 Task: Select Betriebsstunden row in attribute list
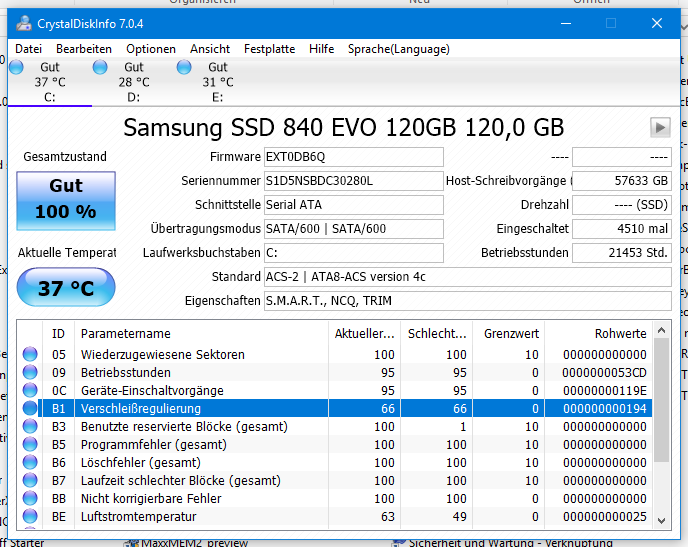[x=335, y=372]
